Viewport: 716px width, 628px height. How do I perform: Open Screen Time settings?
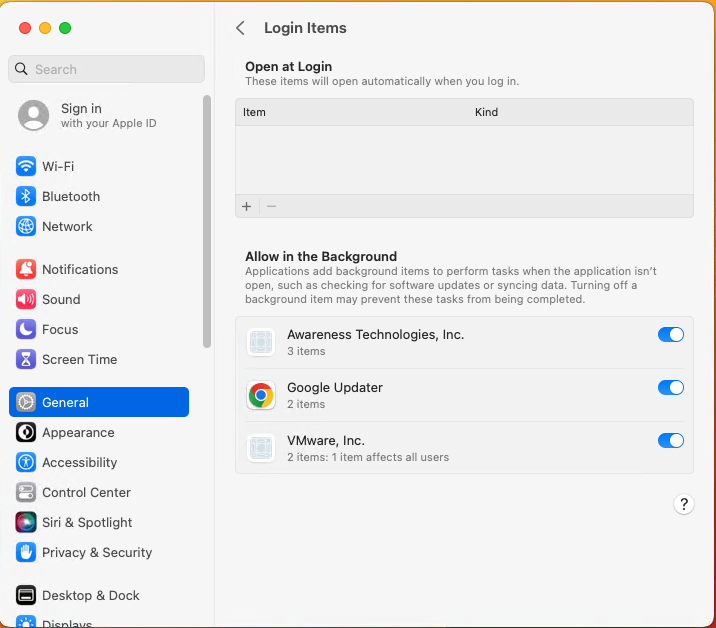click(x=99, y=359)
